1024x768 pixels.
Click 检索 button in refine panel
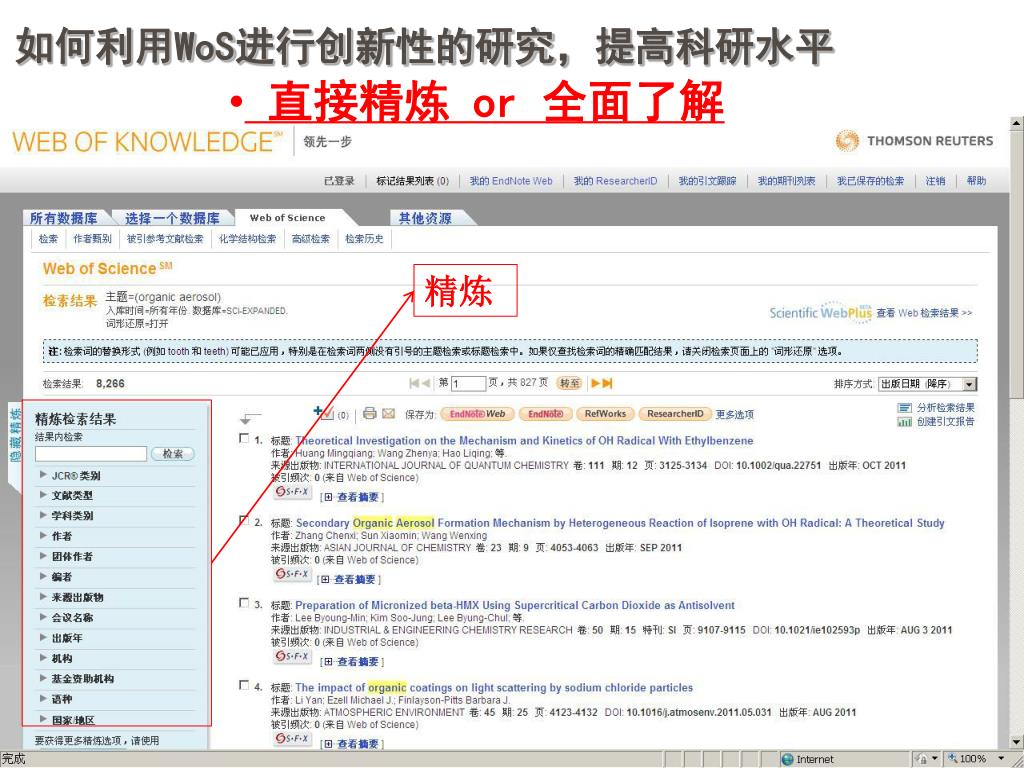tap(173, 454)
